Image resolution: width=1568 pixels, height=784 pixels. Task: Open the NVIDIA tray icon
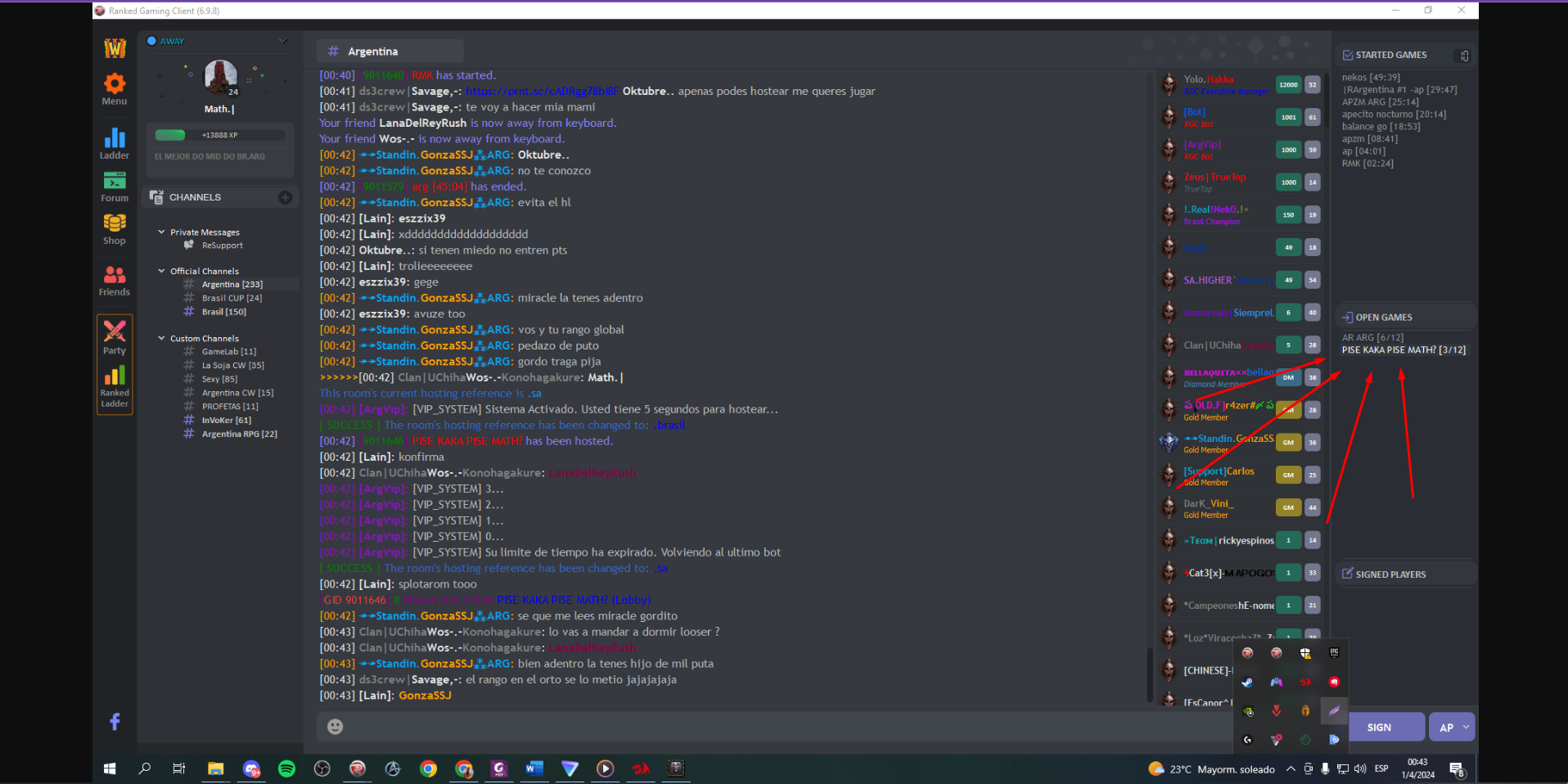pyautogui.click(x=1247, y=711)
